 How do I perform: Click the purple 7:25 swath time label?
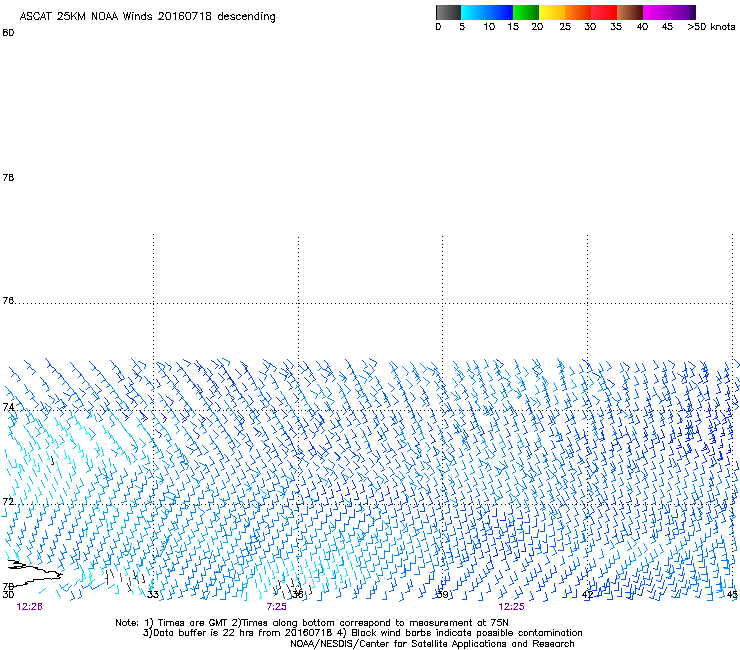click(277, 607)
